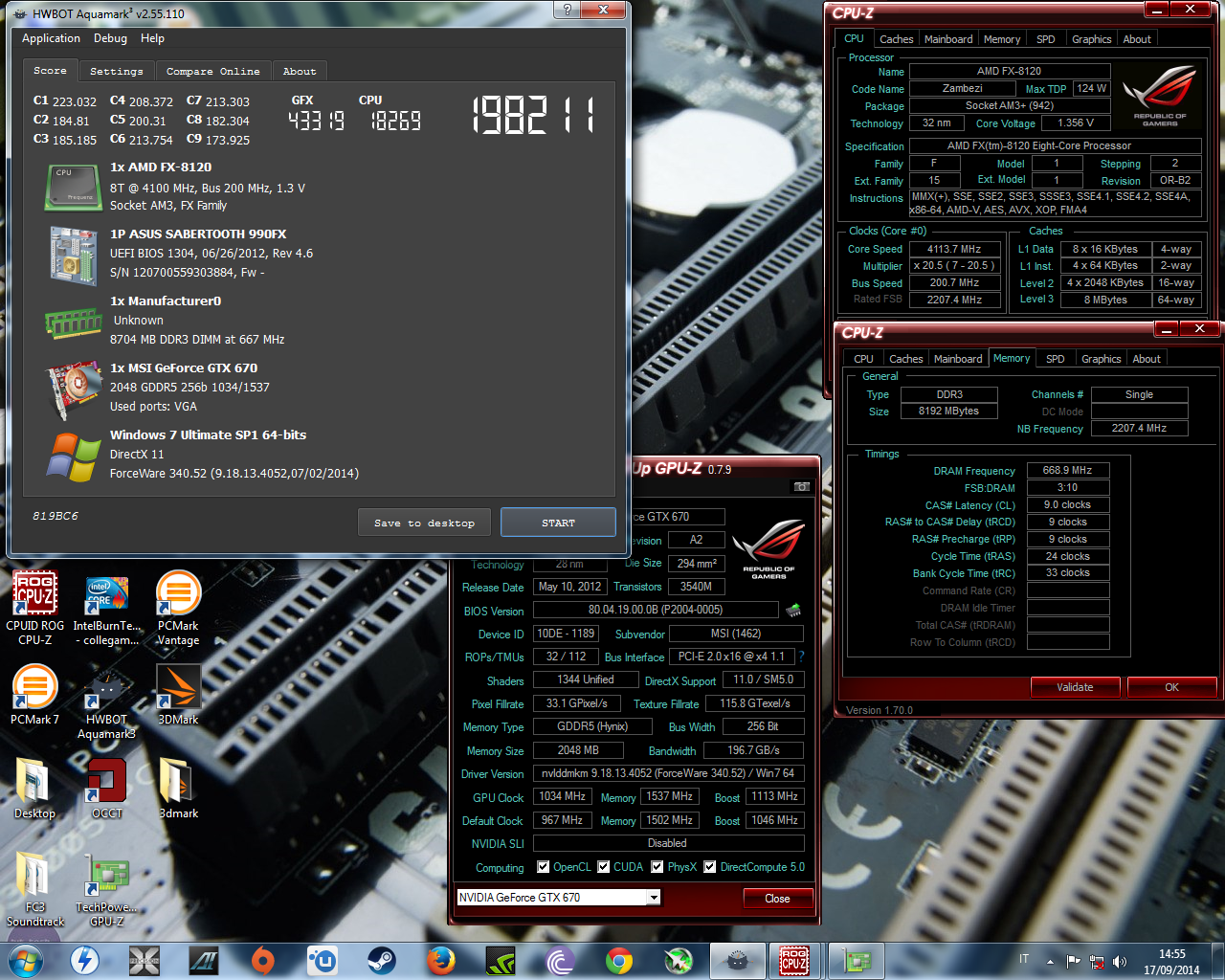Click the Save to desktop button
Screen dimensions: 1225x980
tap(424, 523)
